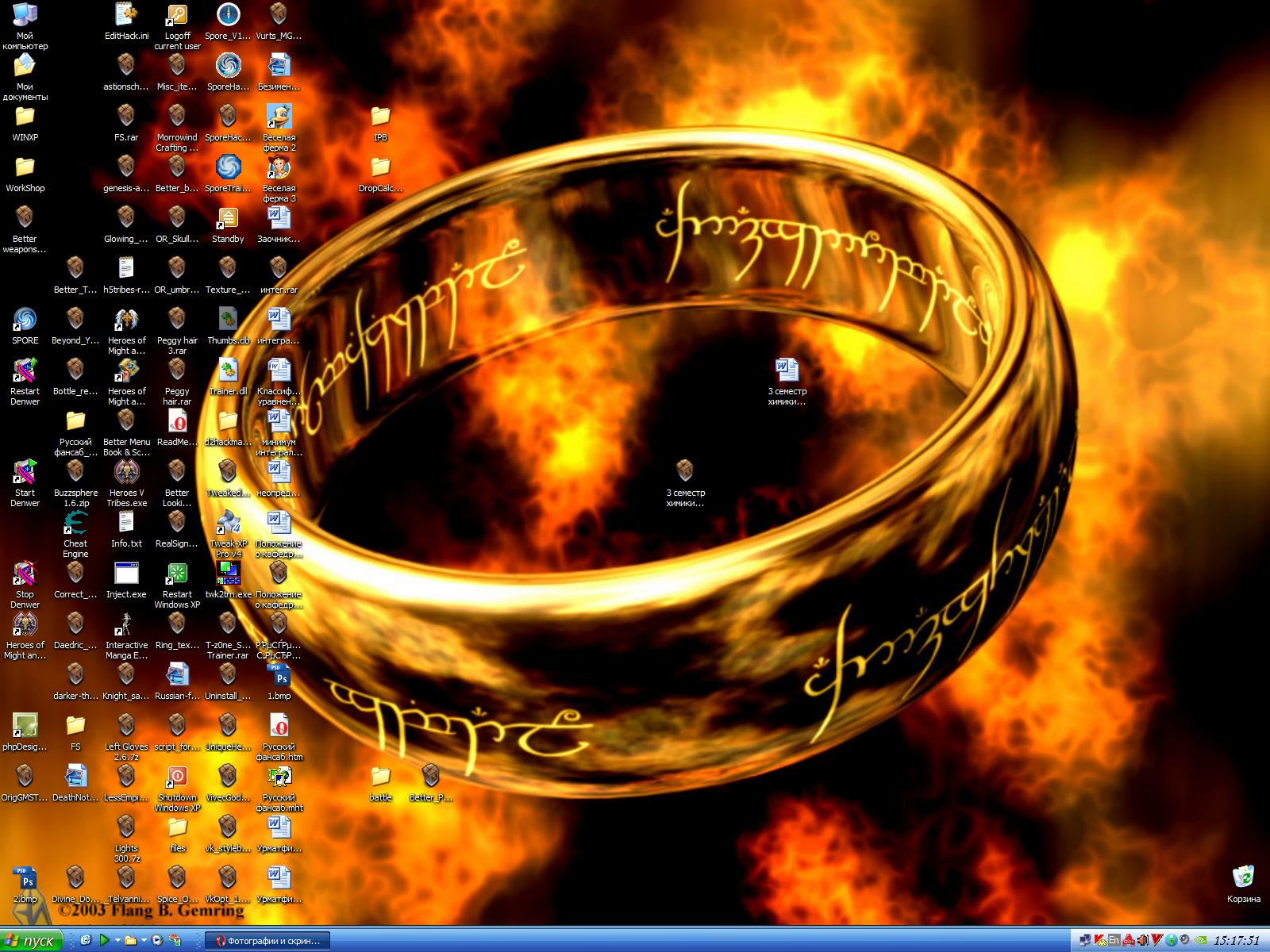Switch En language indicator in tray
Screen dimensions: 1270x952
1114,940
